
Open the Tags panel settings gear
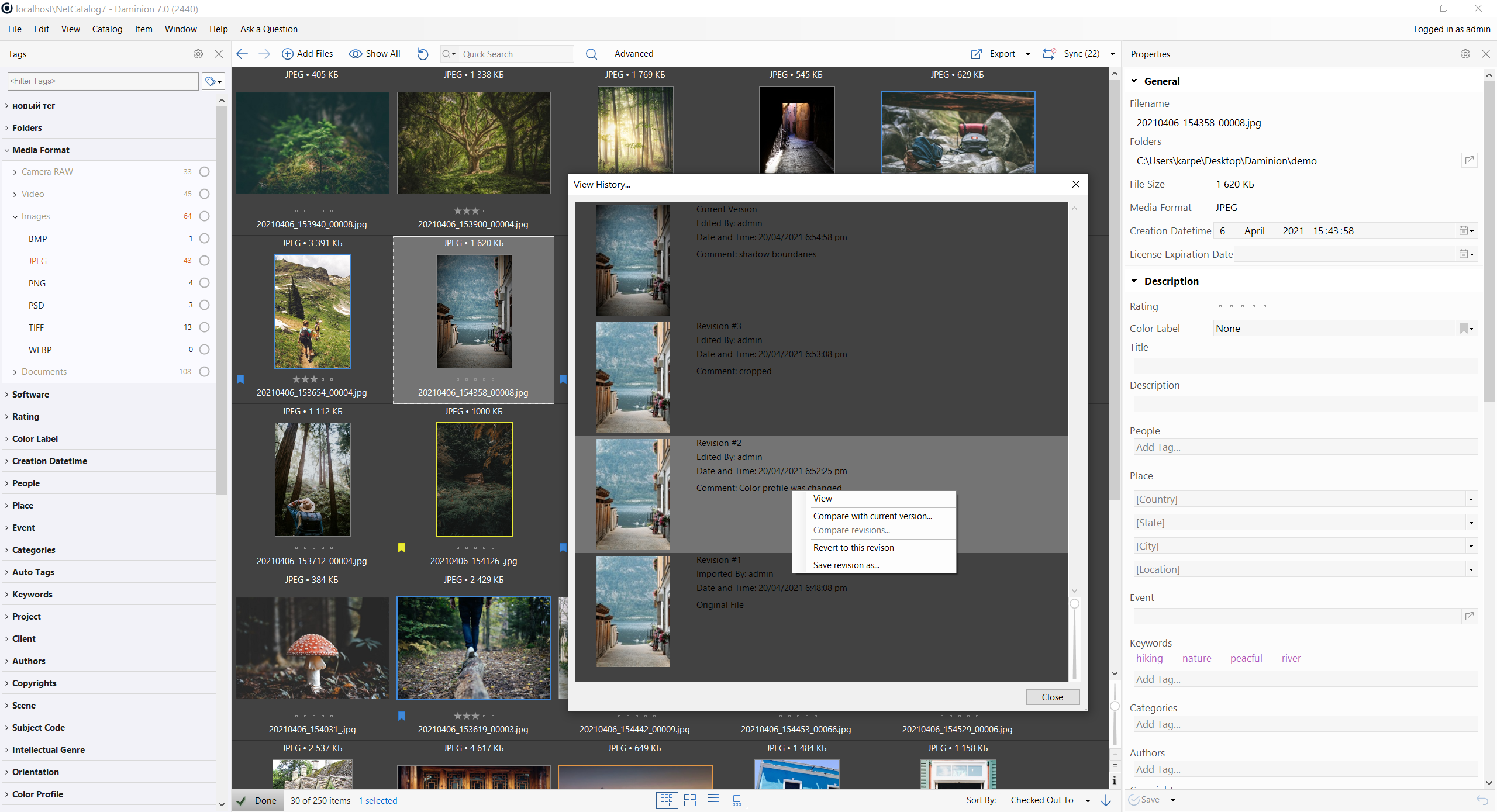point(198,54)
